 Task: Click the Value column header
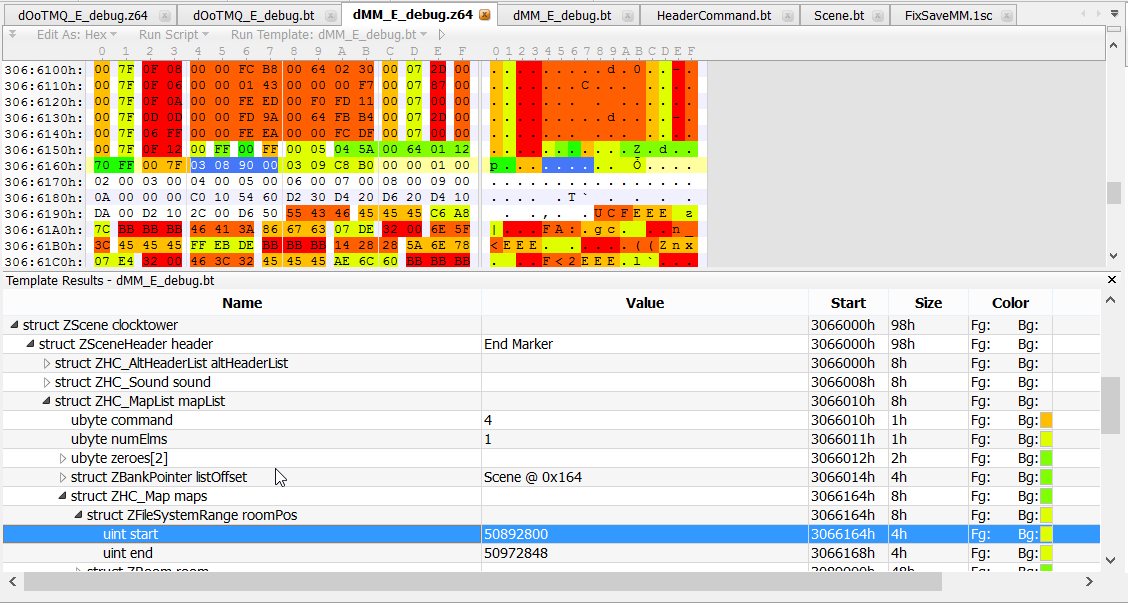pyautogui.click(x=645, y=303)
